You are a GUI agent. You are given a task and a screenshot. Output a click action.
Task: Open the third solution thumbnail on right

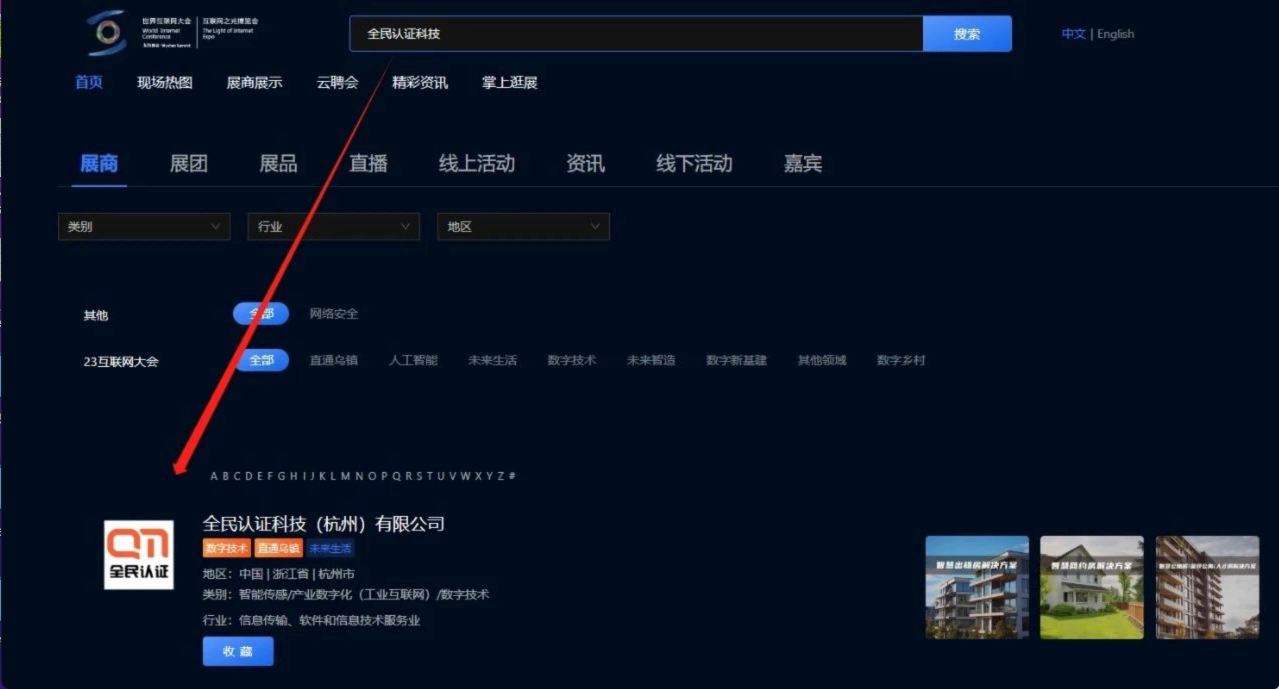tap(1206, 587)
